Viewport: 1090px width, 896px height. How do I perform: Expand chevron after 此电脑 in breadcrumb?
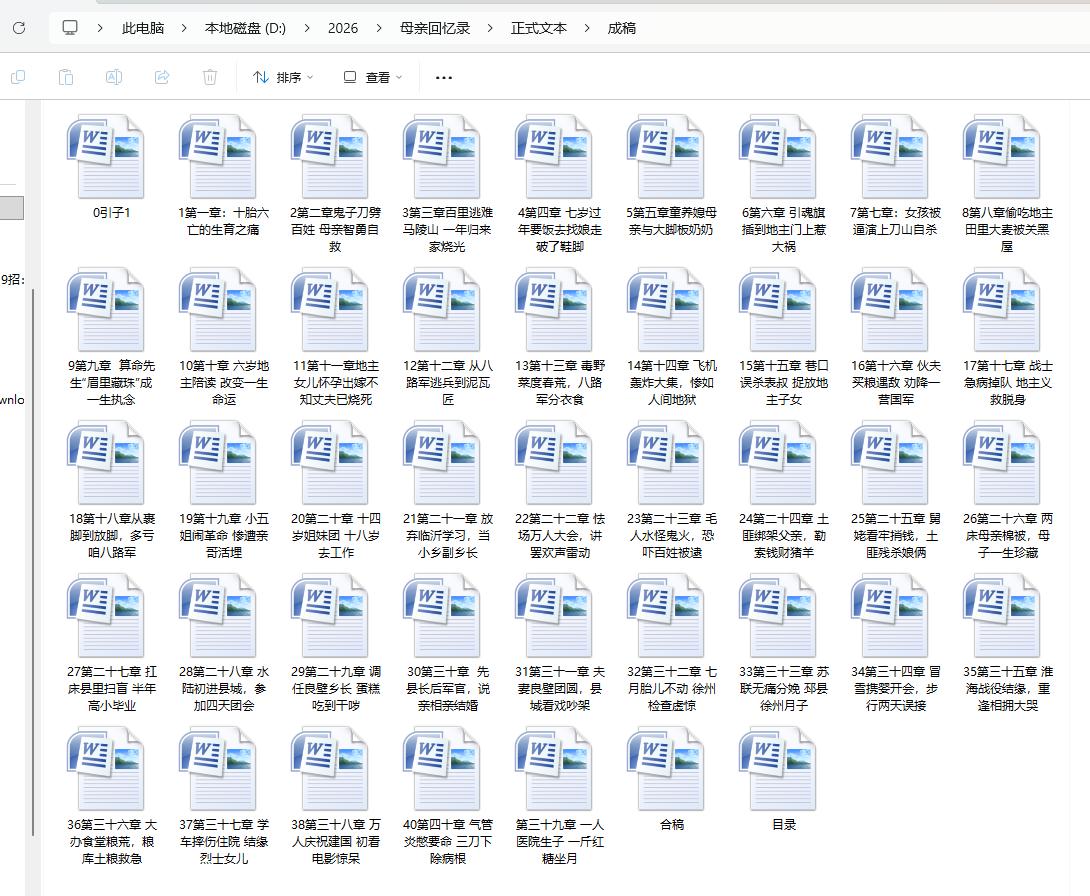[184, 28]
